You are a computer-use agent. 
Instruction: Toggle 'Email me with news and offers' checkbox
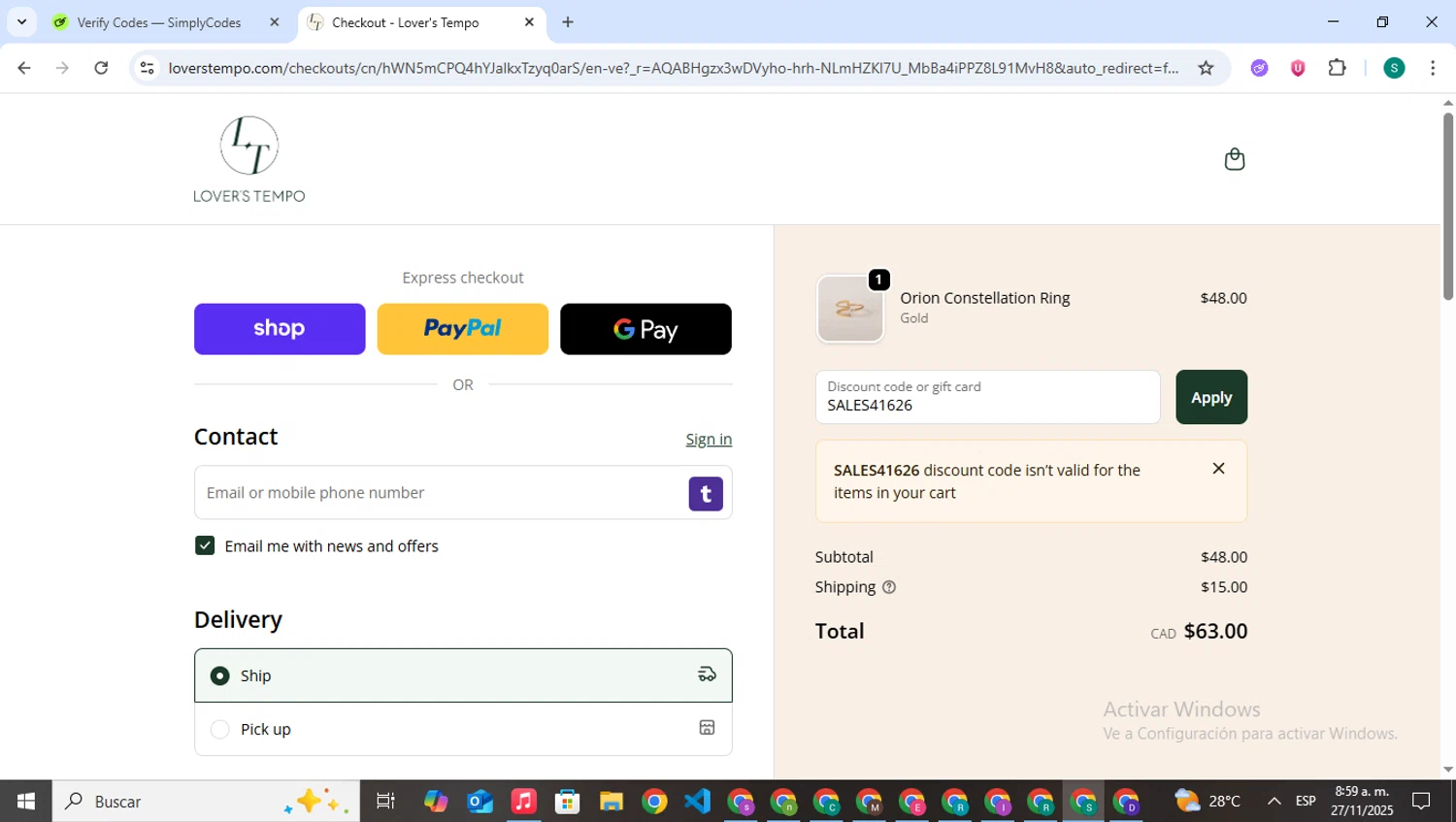[205, 545]
